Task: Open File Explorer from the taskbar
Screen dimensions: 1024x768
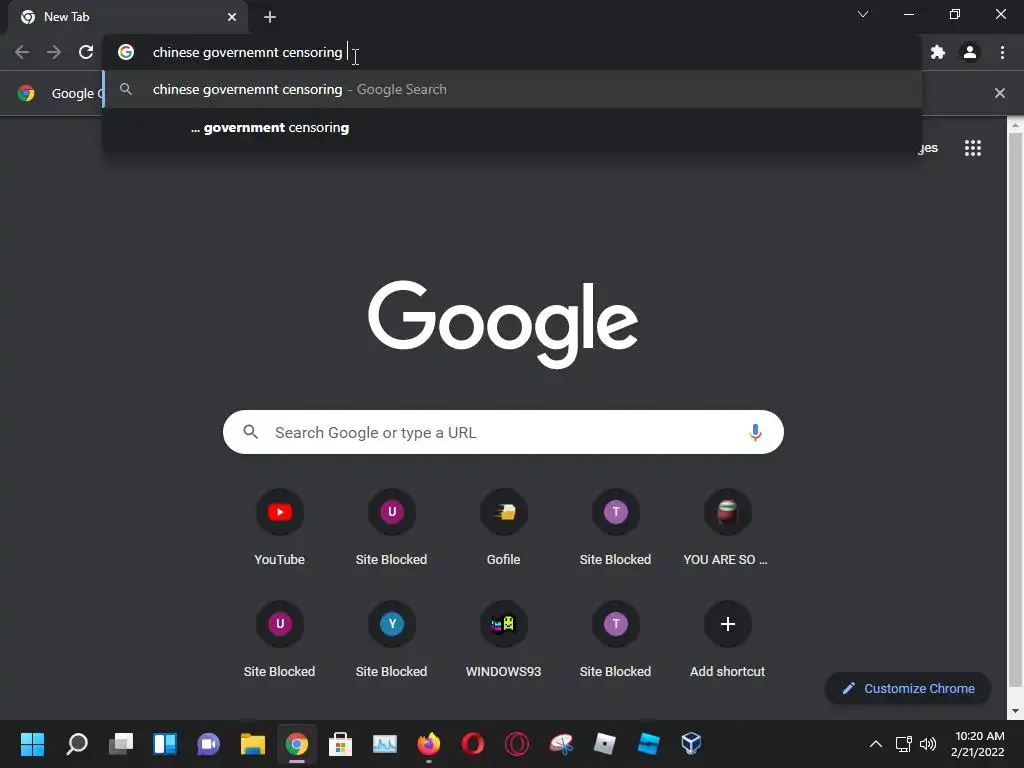Action: tap(253, 744)
